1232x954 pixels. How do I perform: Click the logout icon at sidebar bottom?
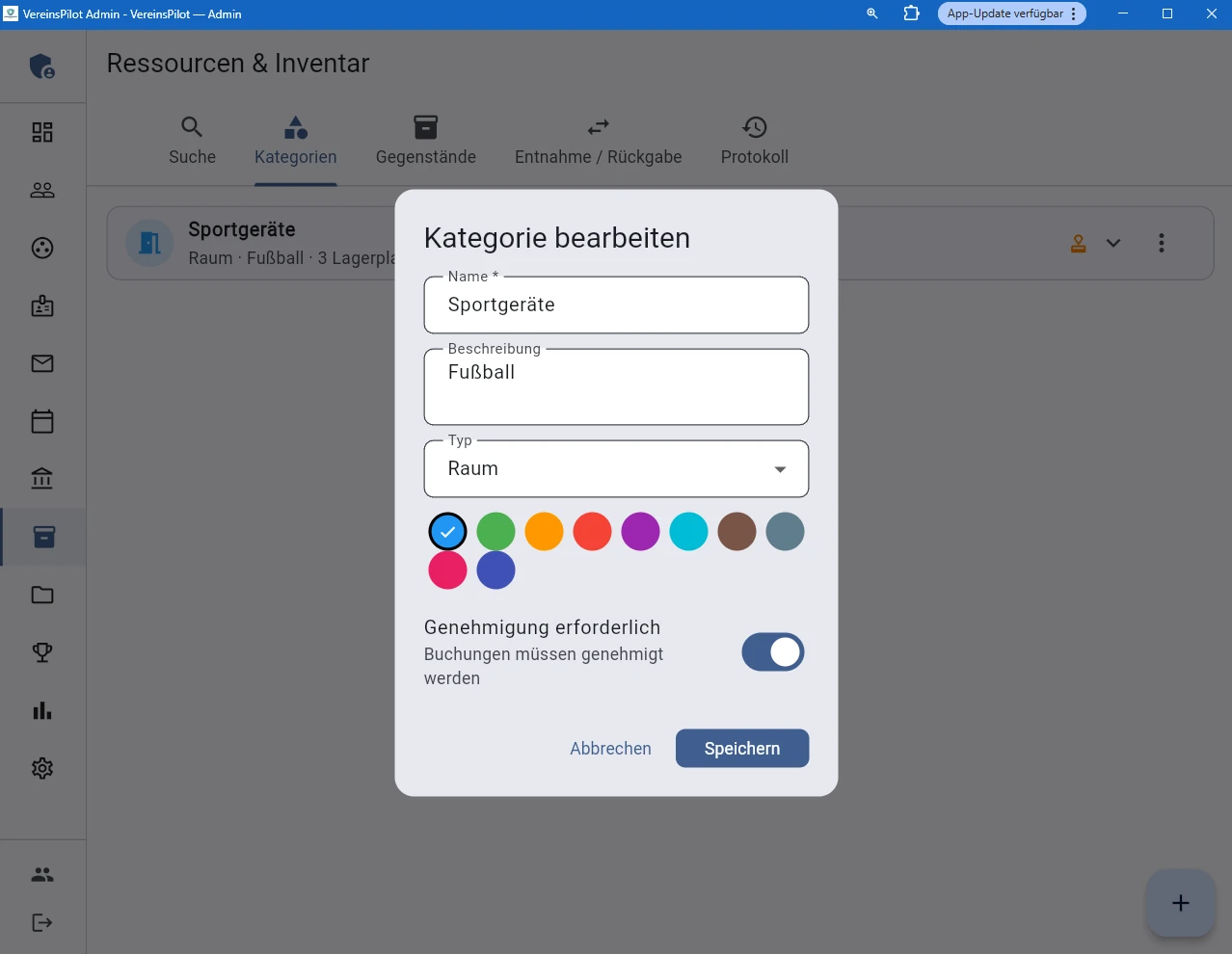[x=42, y=922]
